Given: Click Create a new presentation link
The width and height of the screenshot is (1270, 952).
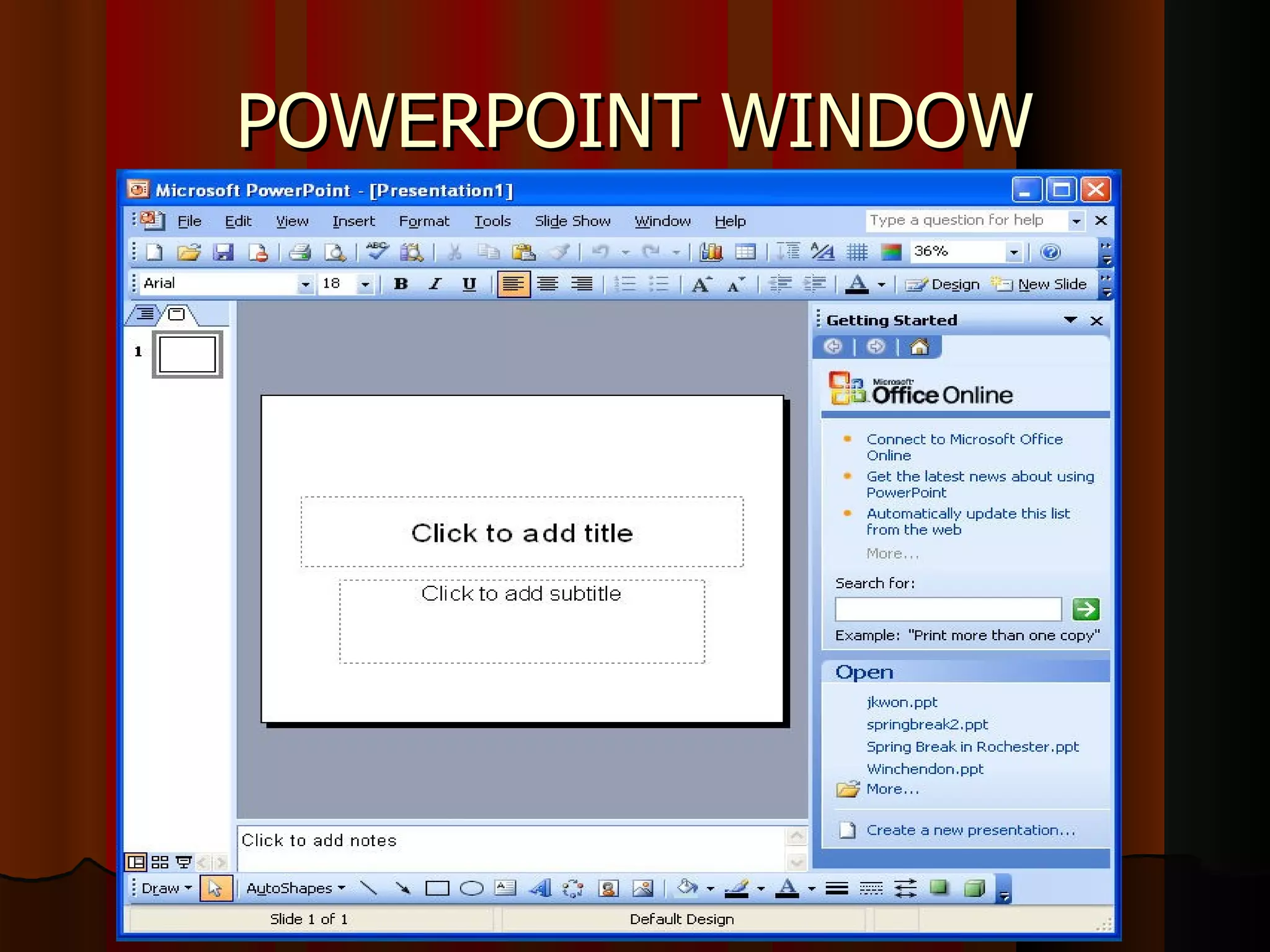Looking at the screenshot, I should tap(970, 830).
